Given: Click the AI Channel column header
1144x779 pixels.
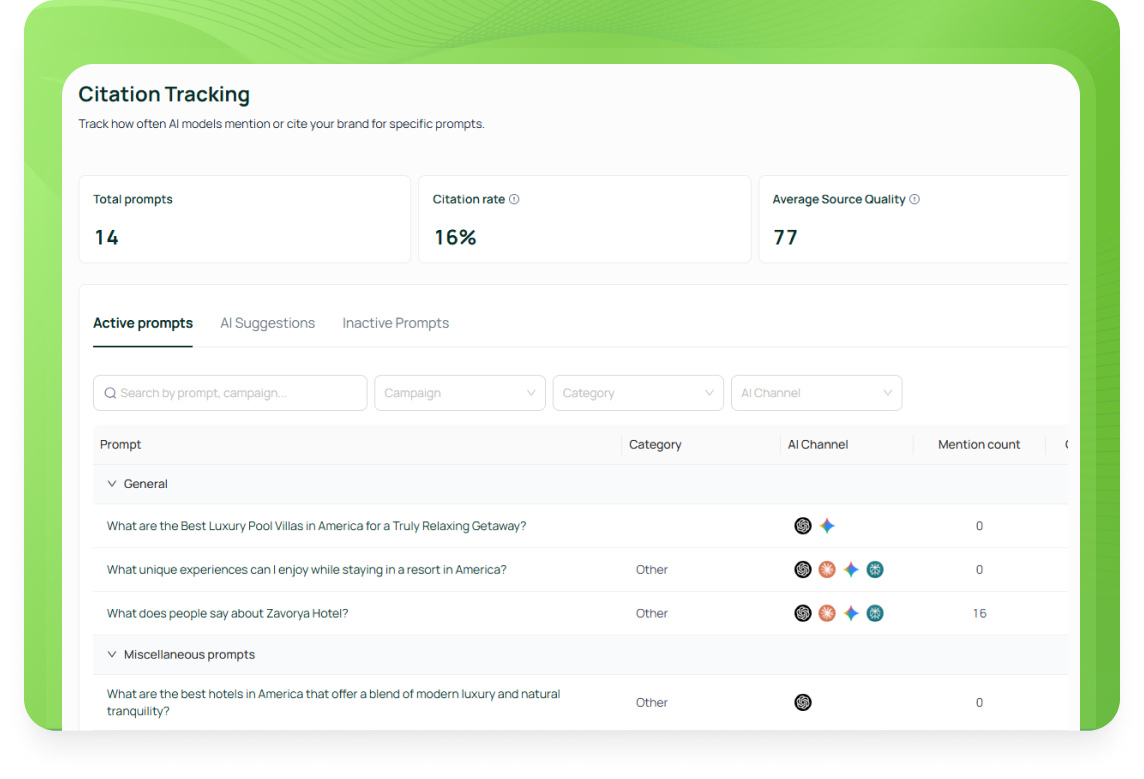Looking at the screenshot, I should (x=818, y=444).
